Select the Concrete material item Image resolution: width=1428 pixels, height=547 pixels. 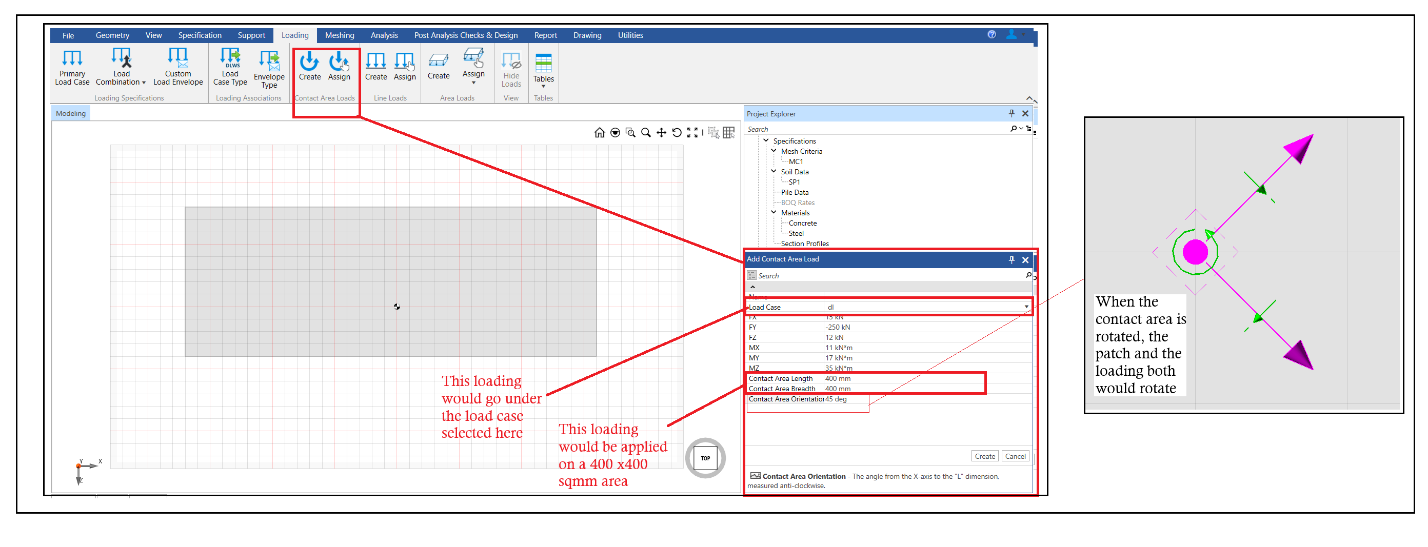[803, 223]
